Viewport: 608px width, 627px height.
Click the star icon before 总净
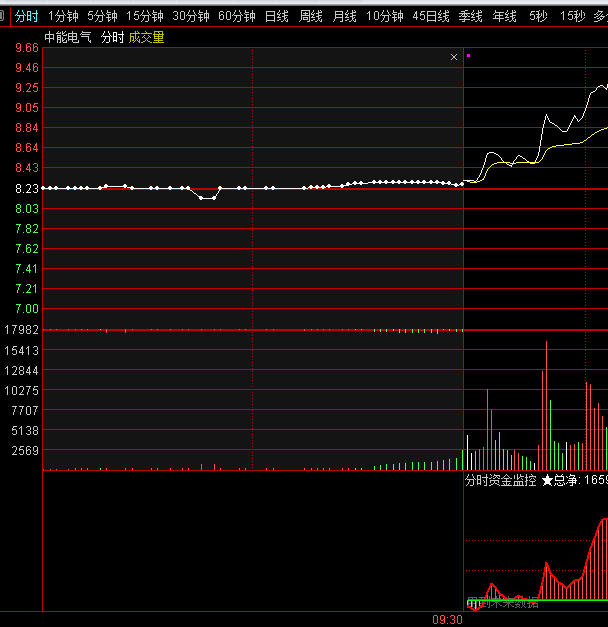click(x=547, y=481)
